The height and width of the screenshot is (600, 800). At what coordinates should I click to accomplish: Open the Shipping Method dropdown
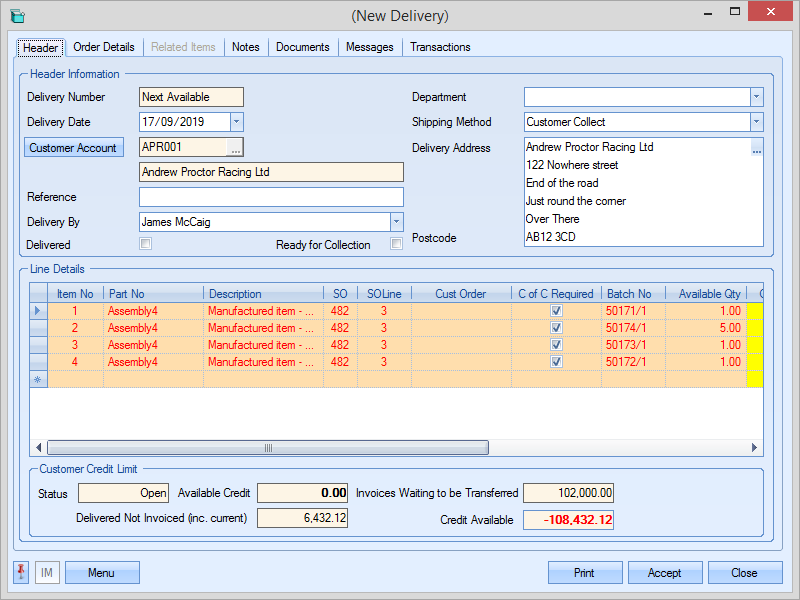(x=756, y=122)
